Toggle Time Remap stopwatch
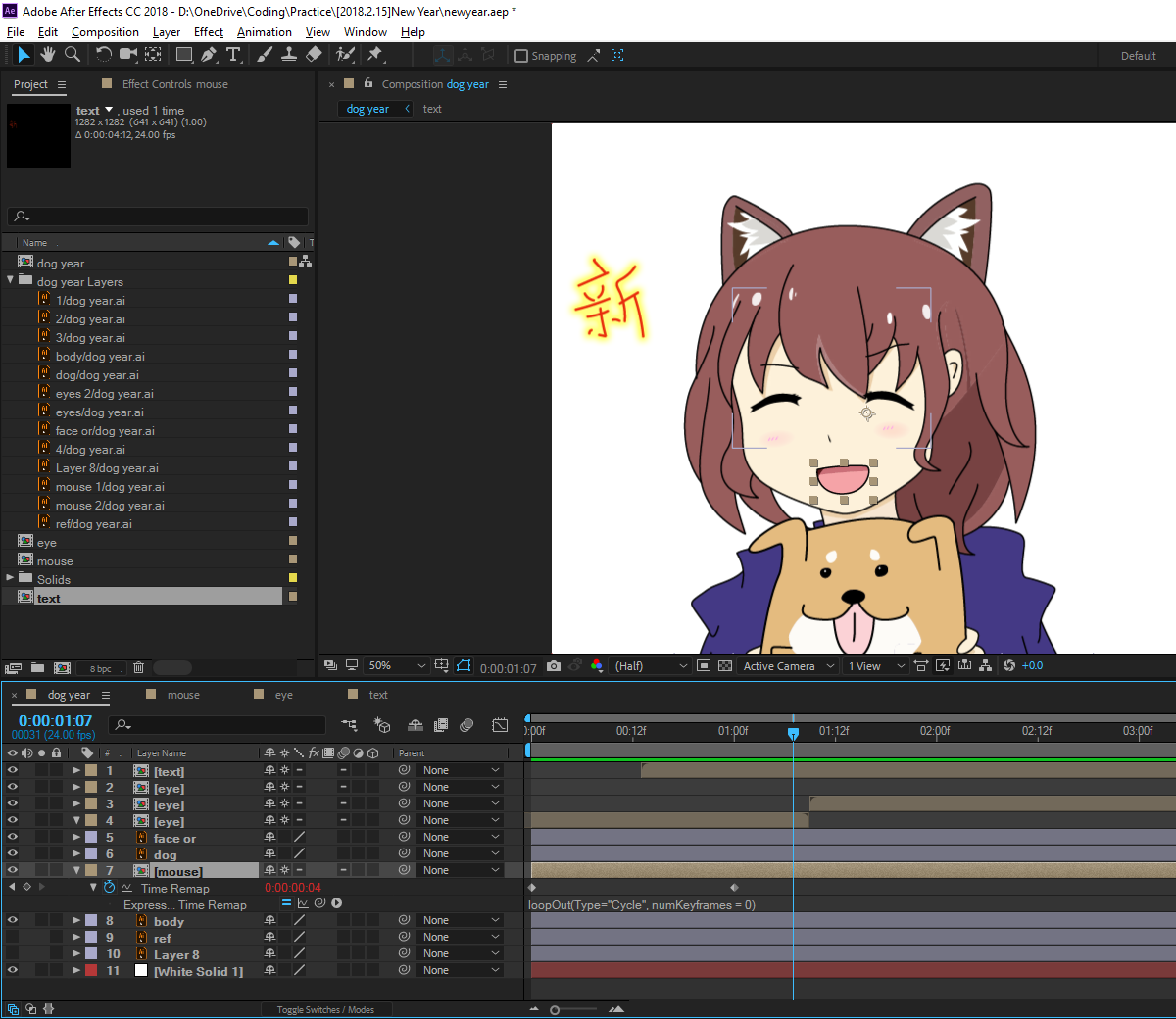Image resolution: width=1176 pixels, height=1019 pixels. click(x=109, y=888)
